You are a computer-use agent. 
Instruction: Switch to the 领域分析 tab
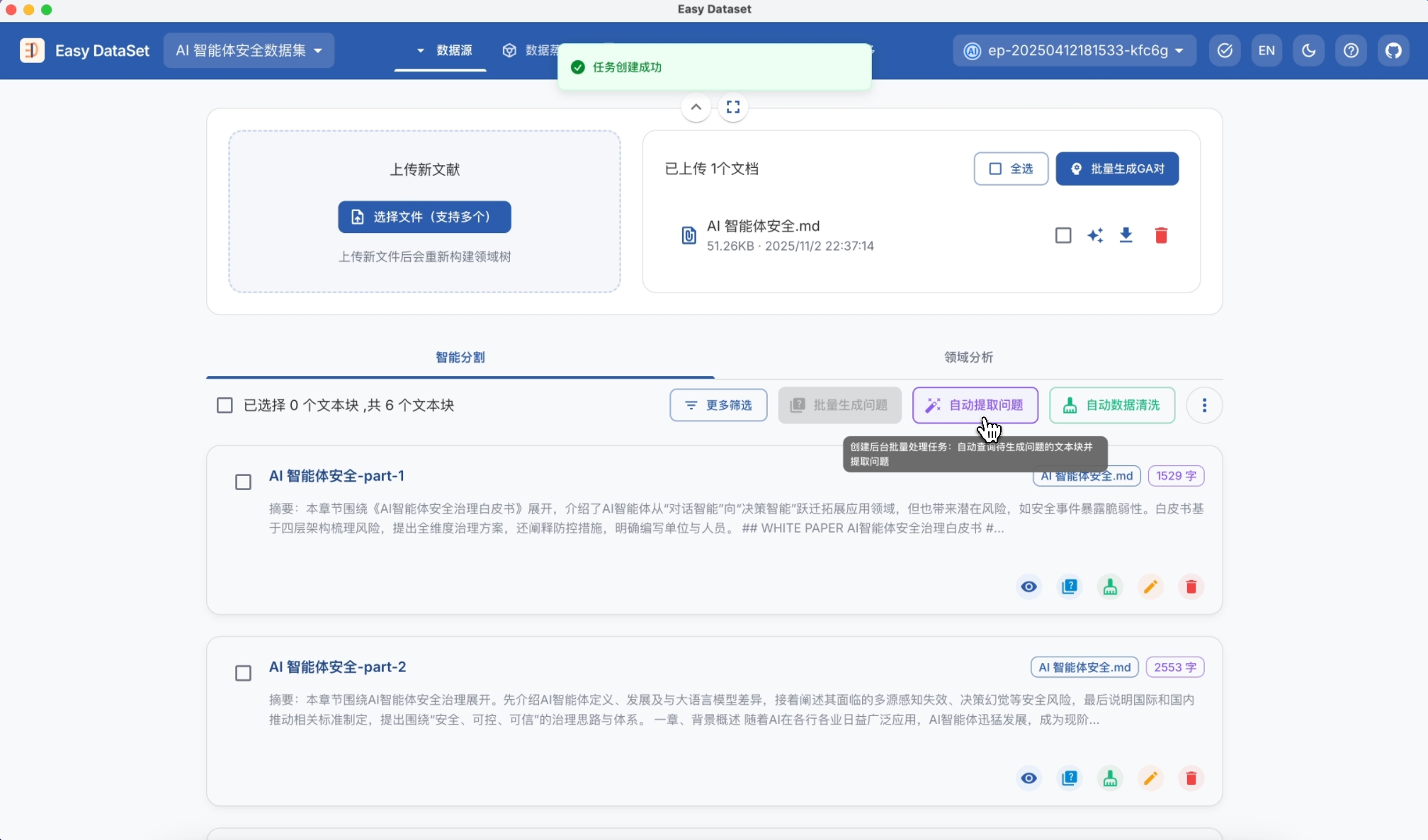(968, 357)
